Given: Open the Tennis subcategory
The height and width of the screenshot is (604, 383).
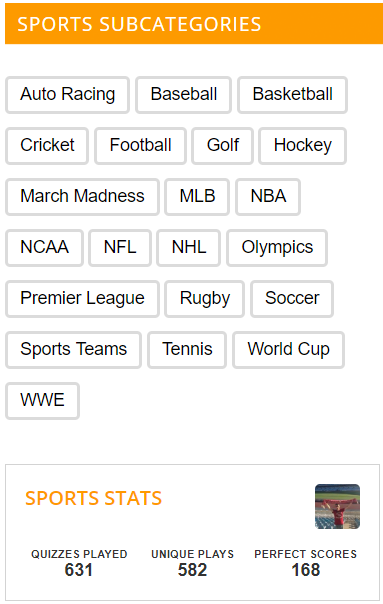Looking at the screenshot, I should [187, 350].
